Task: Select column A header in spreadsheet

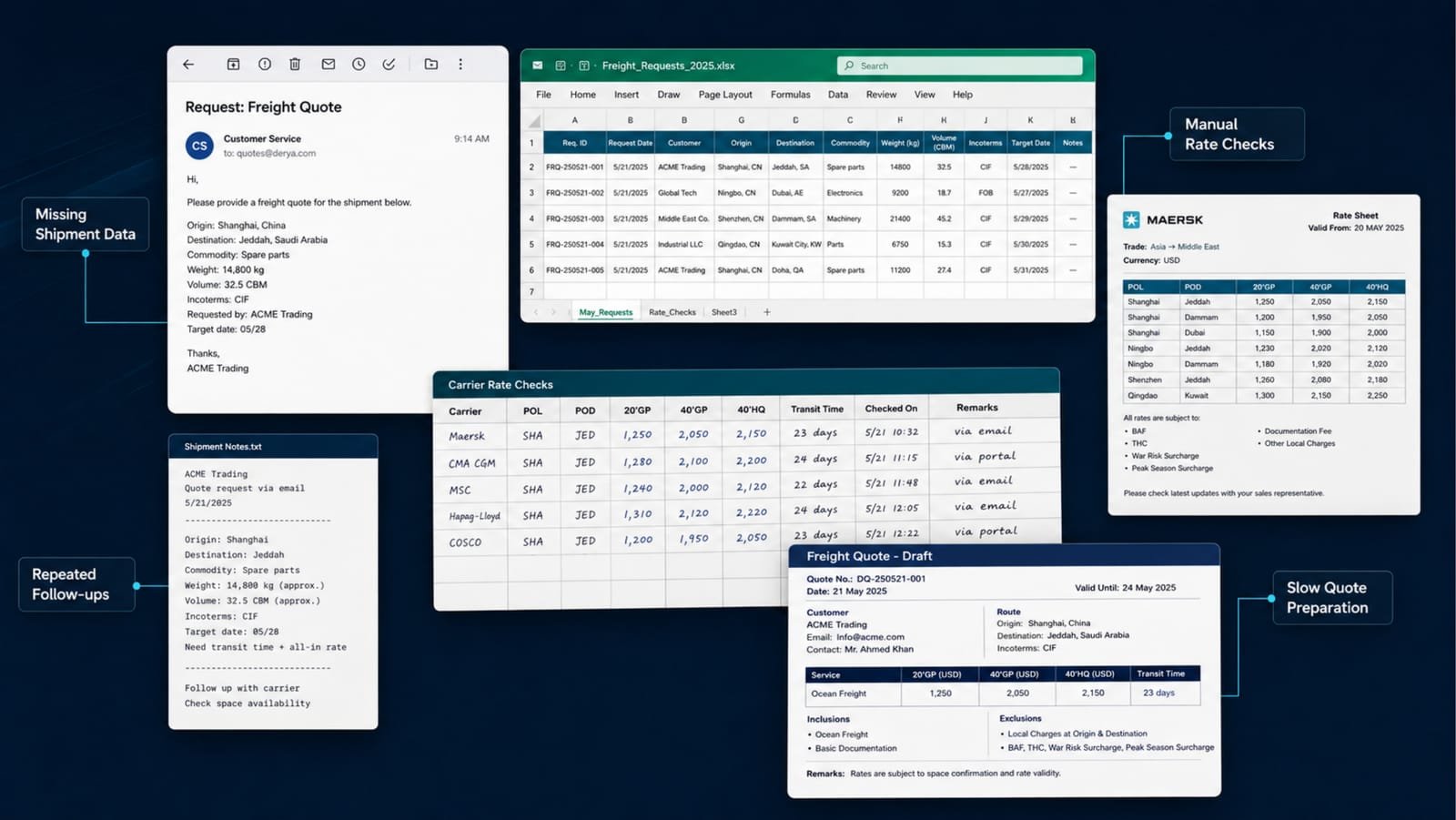Action: 574,120
